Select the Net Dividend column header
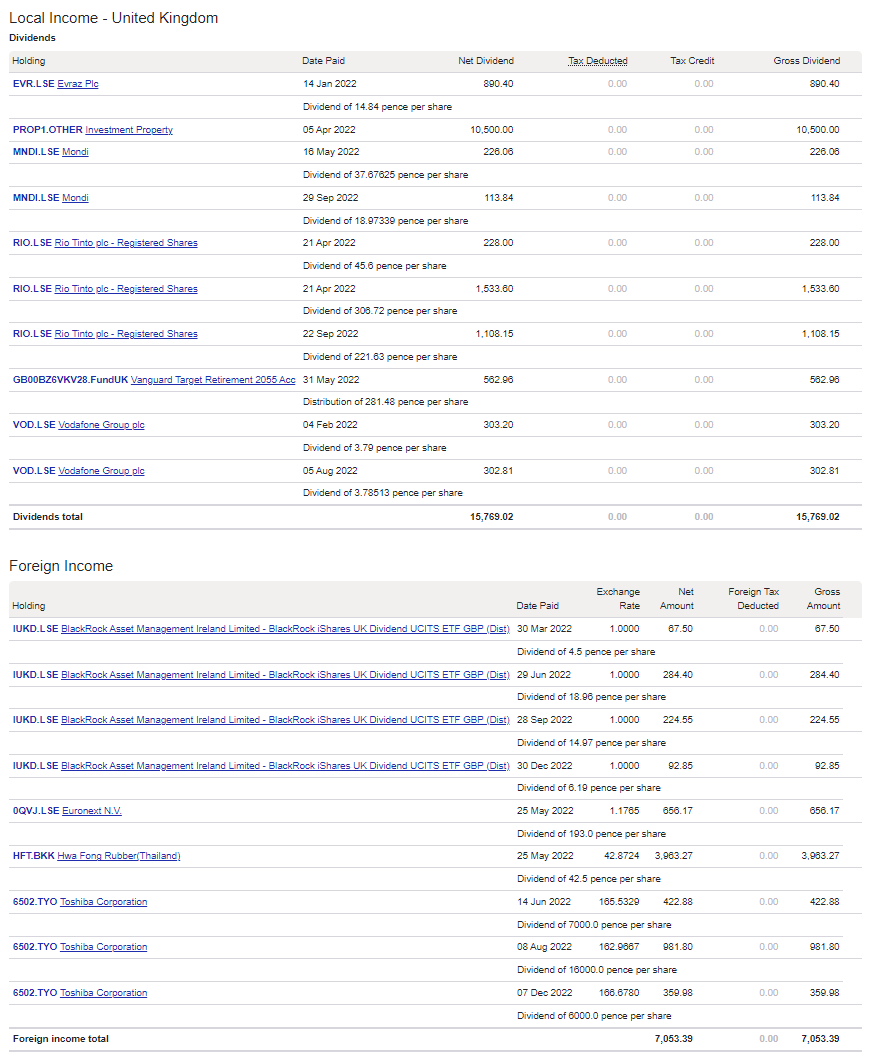Viewport: 873px width, 1056px height. point(486,61)
